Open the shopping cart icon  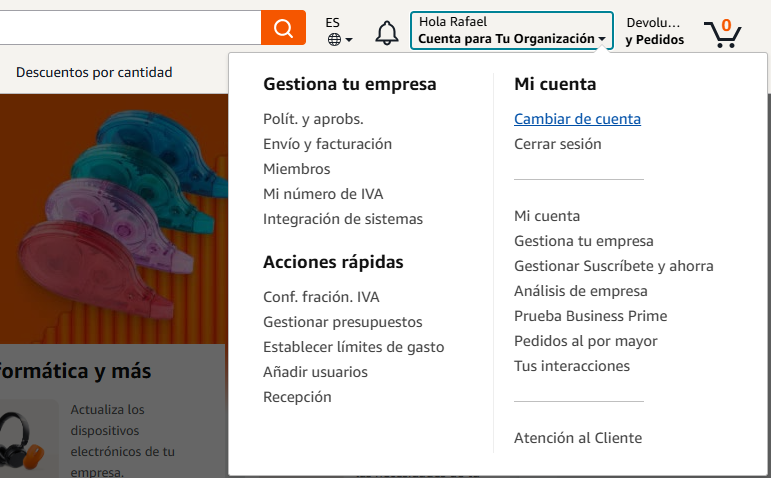(x=722, y=33)
